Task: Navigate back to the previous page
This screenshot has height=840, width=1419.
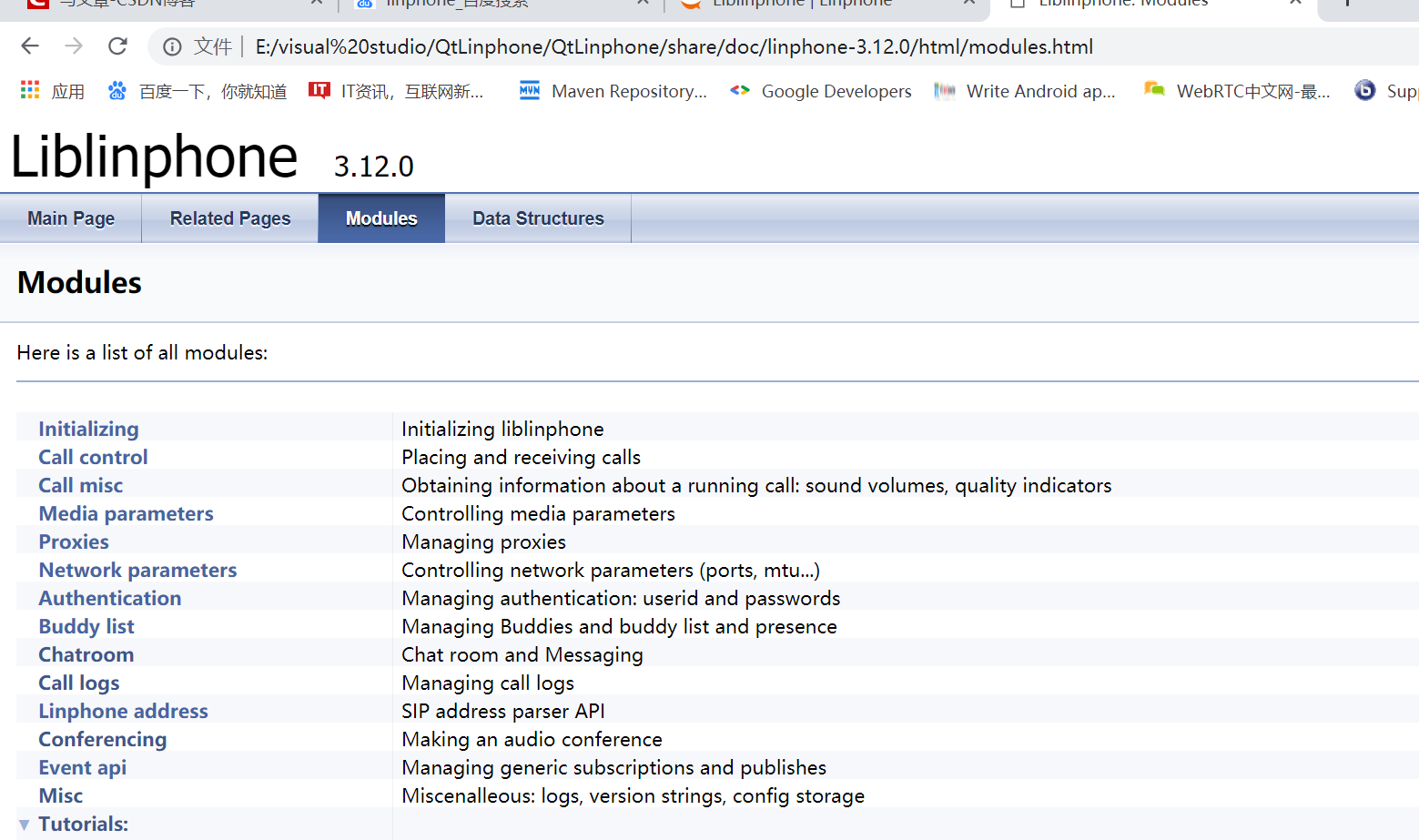Action: [29, 46]
